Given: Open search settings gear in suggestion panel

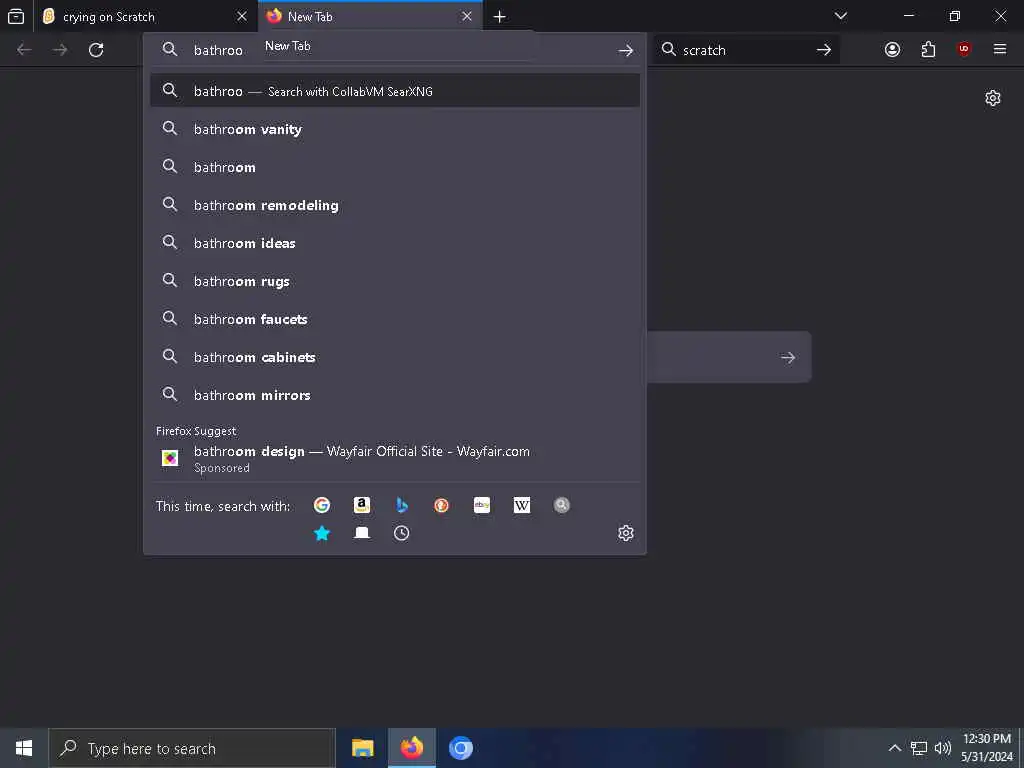Looking at the screenshot, I should pyautogui.click(x=626, y=533).
